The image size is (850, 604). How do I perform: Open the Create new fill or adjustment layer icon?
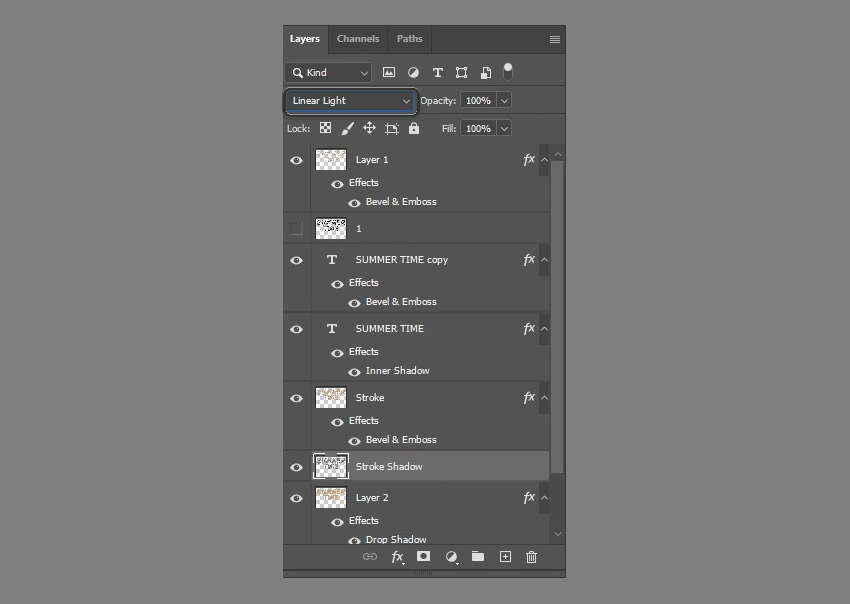[x=450, y=557]
